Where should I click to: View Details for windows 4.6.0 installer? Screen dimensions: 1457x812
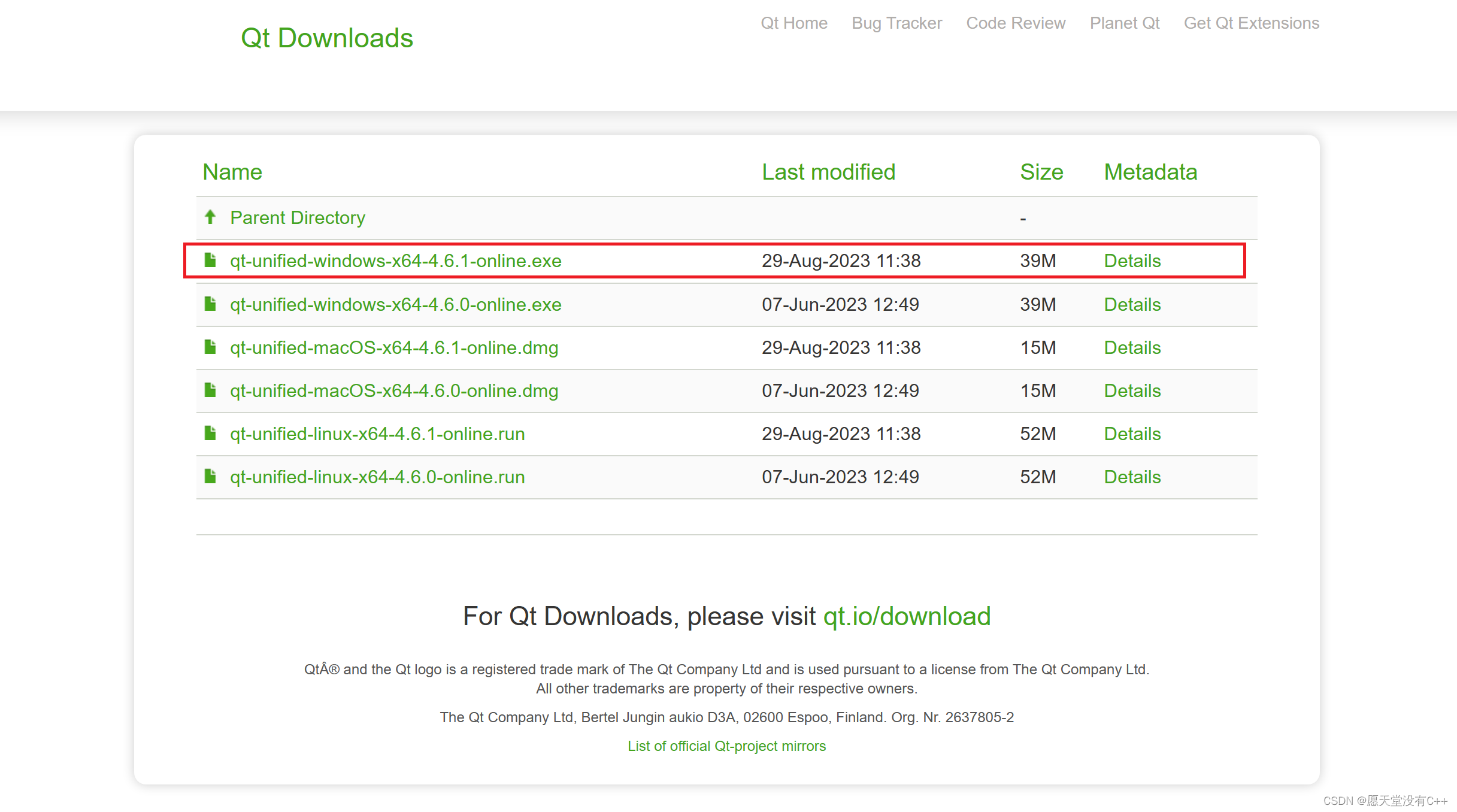tap(1132, 305)
